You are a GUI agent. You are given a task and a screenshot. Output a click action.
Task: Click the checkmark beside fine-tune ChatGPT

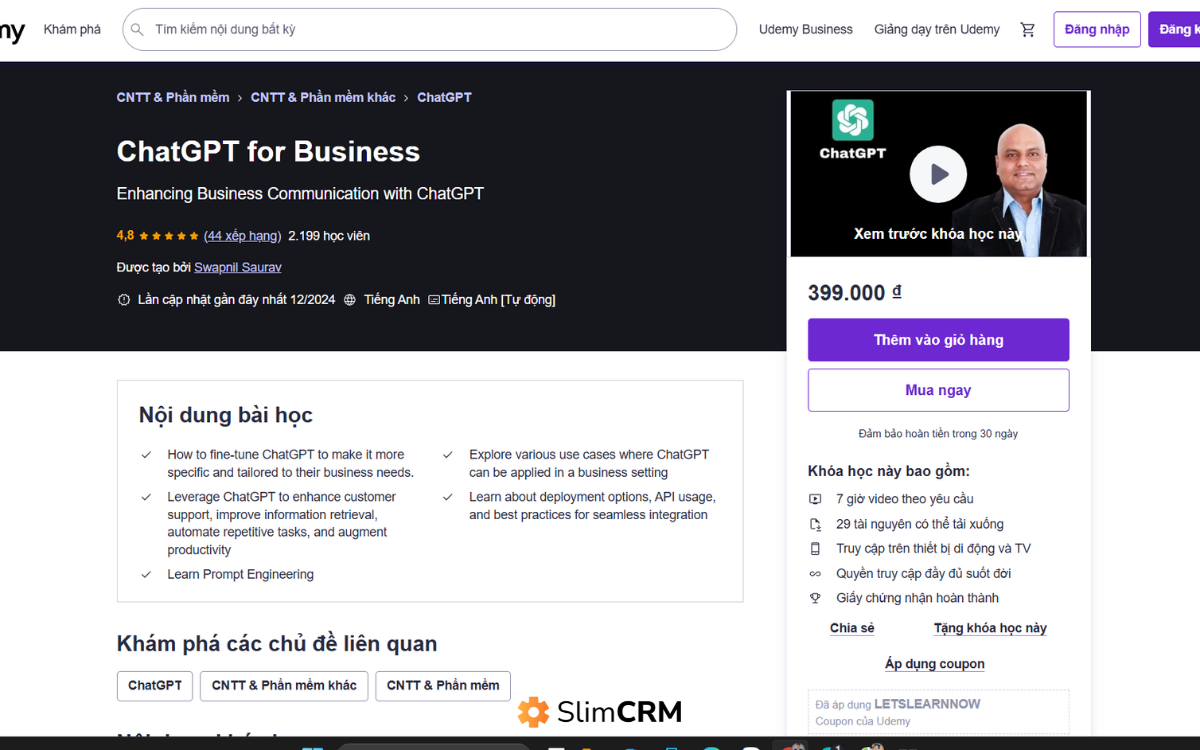coord(146,455)
